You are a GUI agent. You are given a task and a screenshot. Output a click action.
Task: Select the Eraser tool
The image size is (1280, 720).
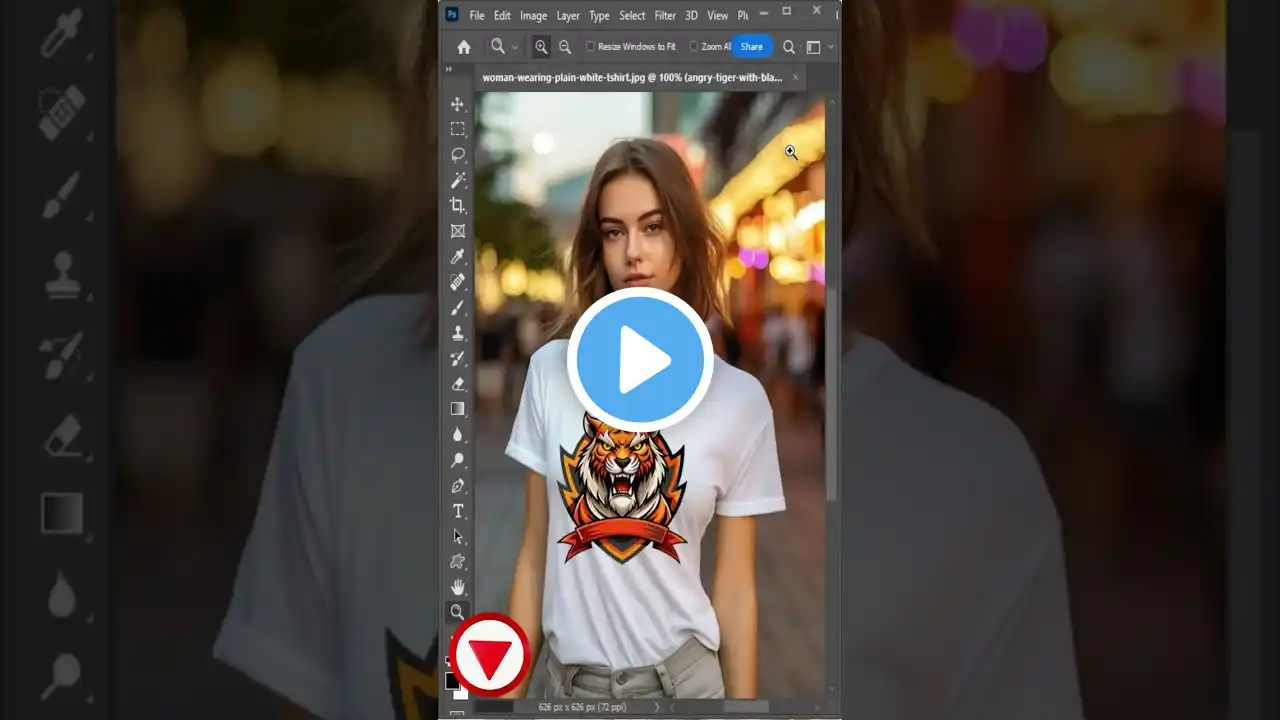(458, 383)
